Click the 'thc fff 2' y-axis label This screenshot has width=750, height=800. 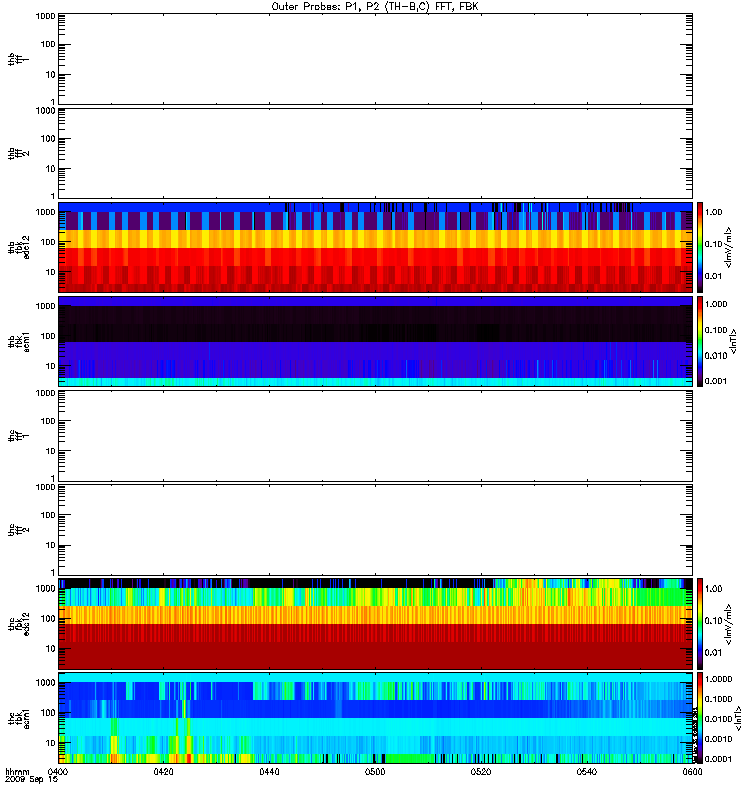[x=19, y=530]
